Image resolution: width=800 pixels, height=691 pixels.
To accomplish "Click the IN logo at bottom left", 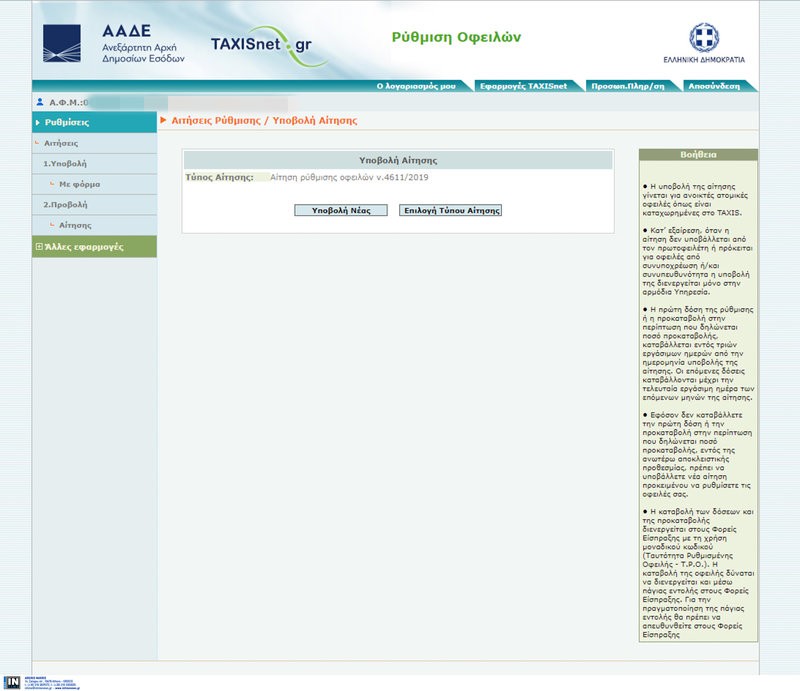I will 12,682.
